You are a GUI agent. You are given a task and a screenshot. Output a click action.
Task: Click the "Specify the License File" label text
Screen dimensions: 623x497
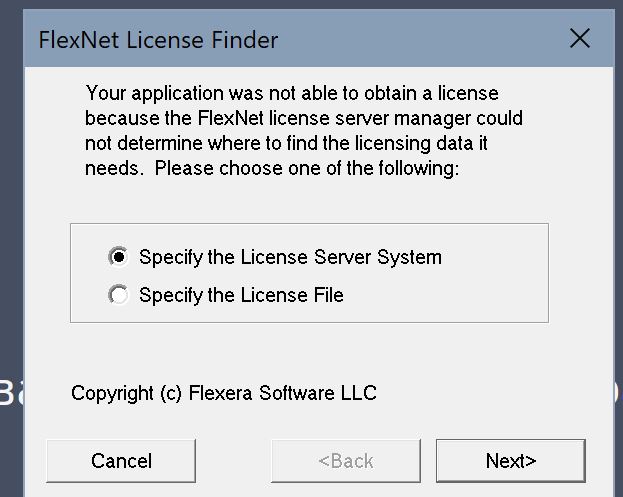pos(241,295)
